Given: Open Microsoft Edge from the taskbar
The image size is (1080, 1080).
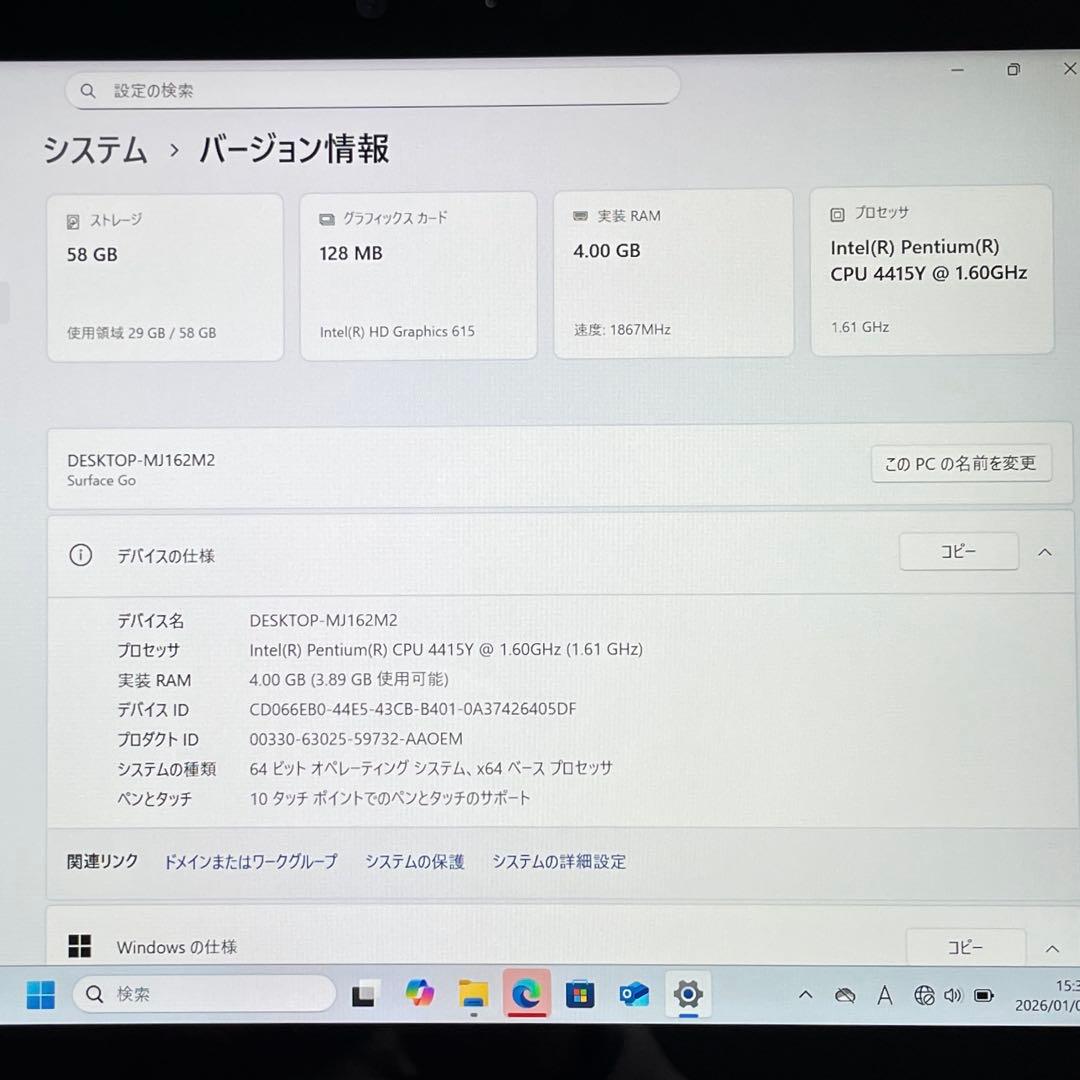Looking at the screenshot, I should [x=526, y=993].
